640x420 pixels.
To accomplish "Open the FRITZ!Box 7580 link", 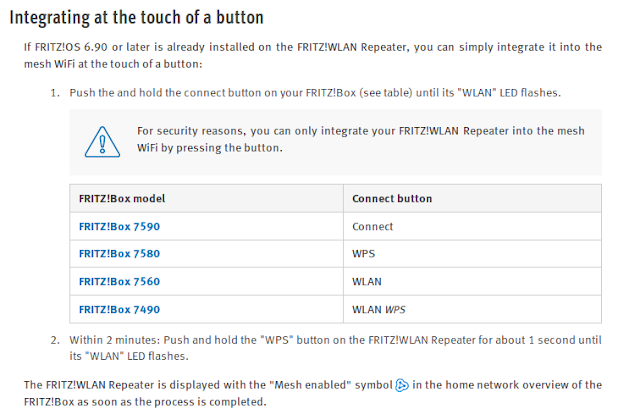I will (x=119, y=255).
